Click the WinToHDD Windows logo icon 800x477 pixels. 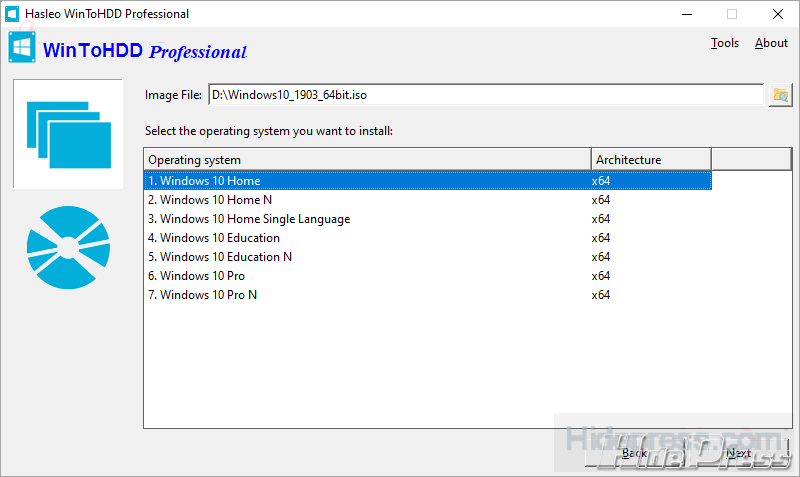point(23,48)
